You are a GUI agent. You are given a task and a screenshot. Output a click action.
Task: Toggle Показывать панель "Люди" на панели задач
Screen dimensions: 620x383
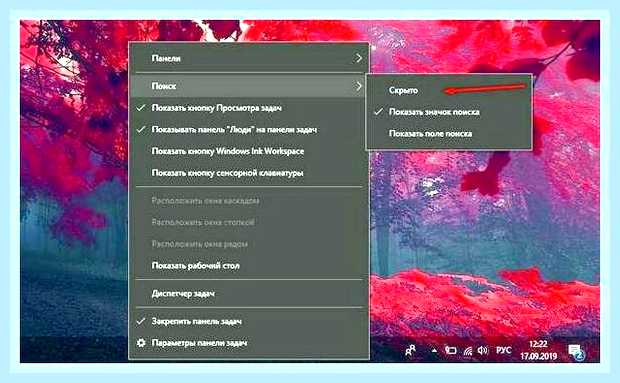tap(249, 130)
